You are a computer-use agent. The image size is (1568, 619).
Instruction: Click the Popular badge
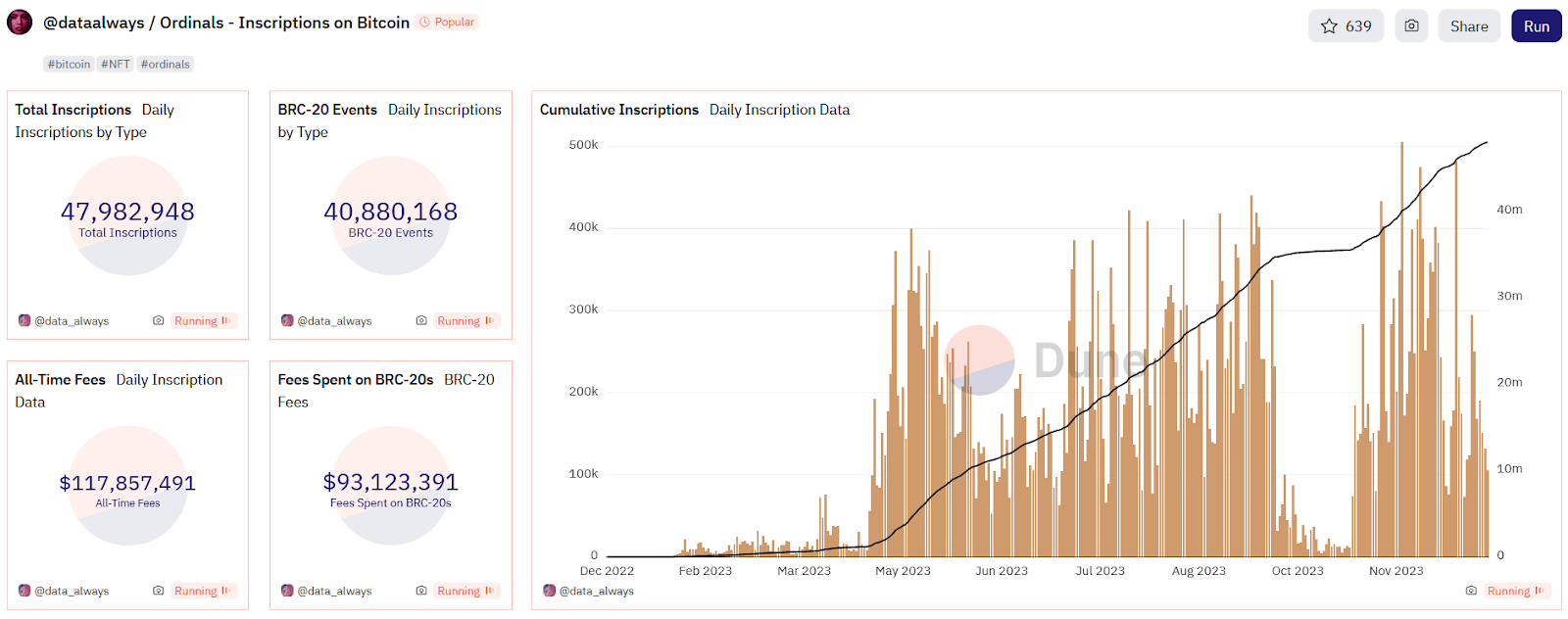(x=447, y=22)
